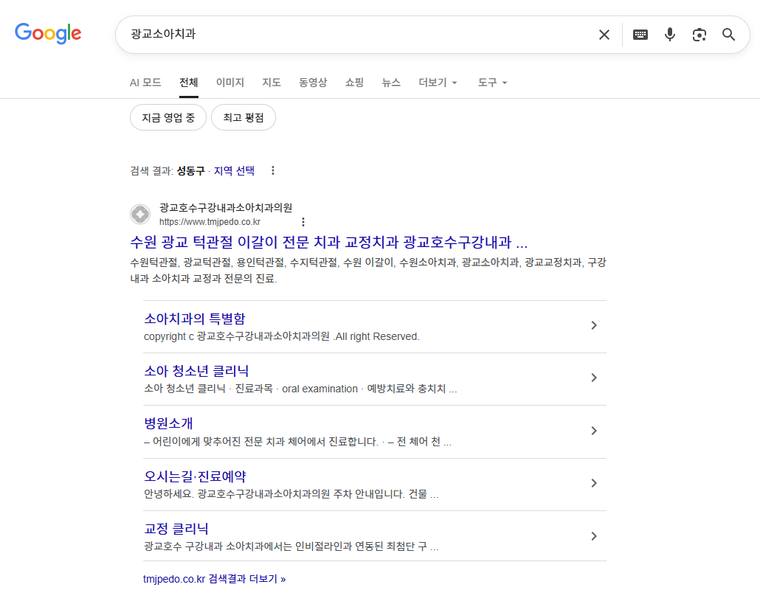This screenshot has width=760, height=604.
Task: Start voice search with microphone icon
Action: (x=670, y=34)
